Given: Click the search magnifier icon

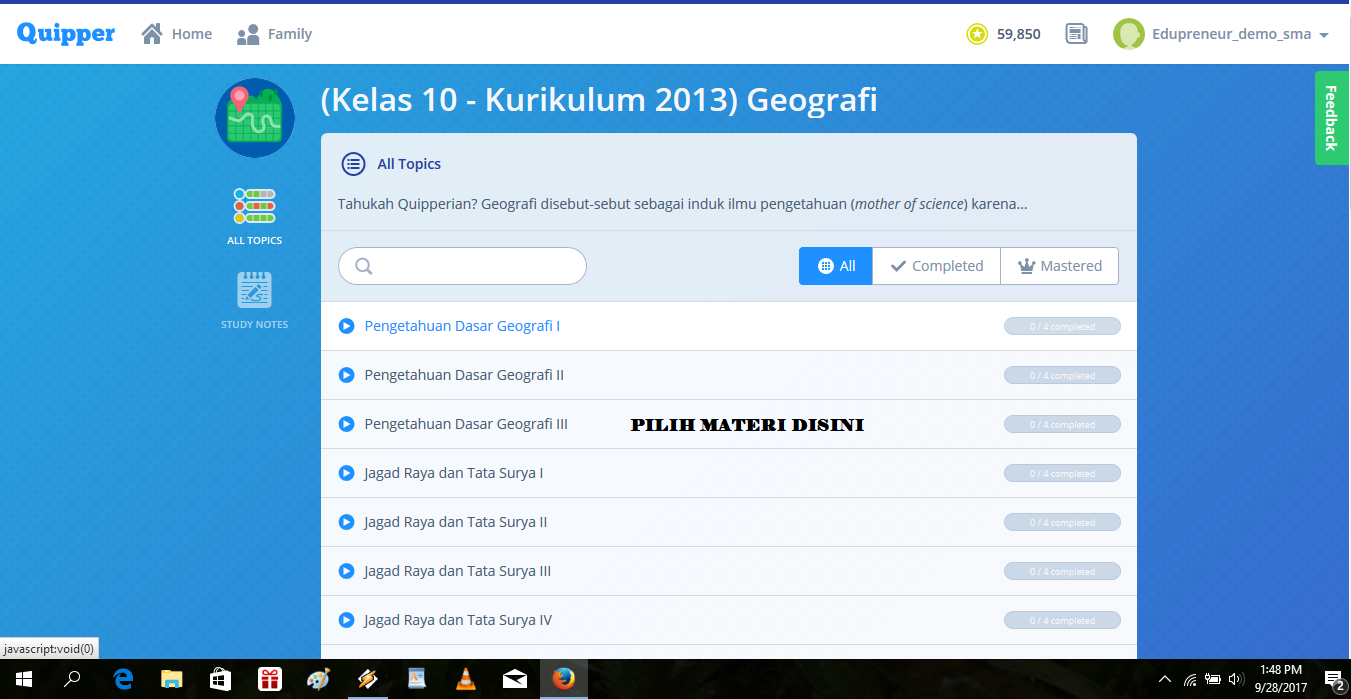Looking at the screenshot, I should [363, 265].
